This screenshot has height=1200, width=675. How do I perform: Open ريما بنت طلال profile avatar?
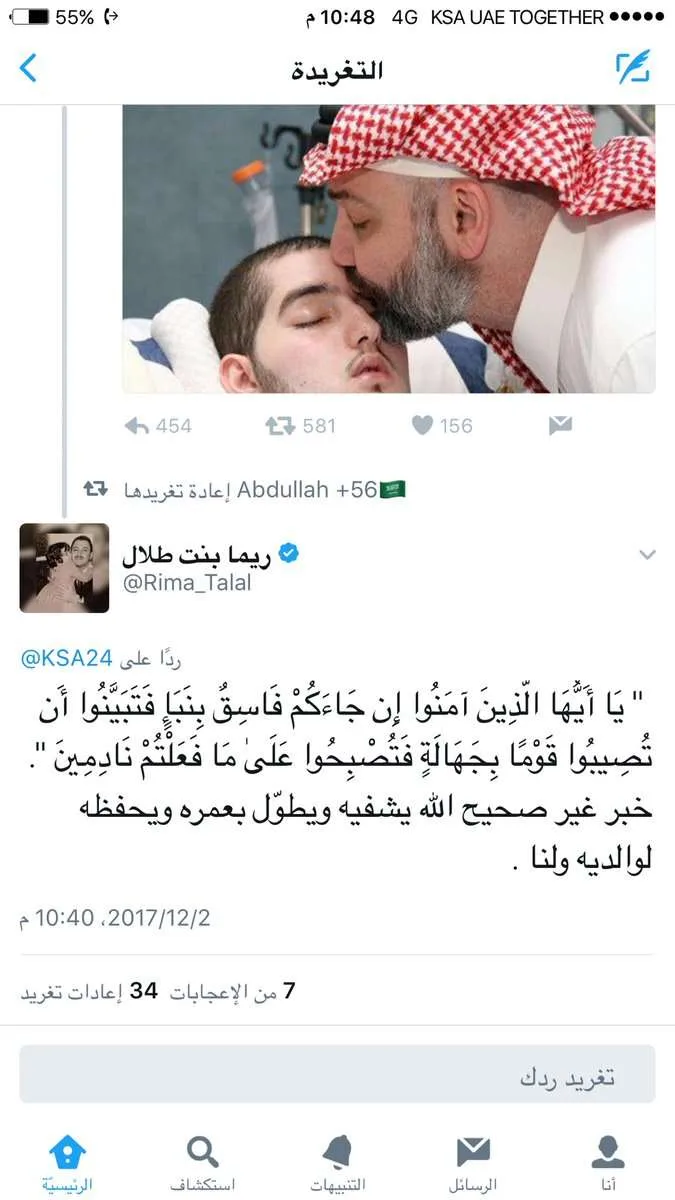64,568
